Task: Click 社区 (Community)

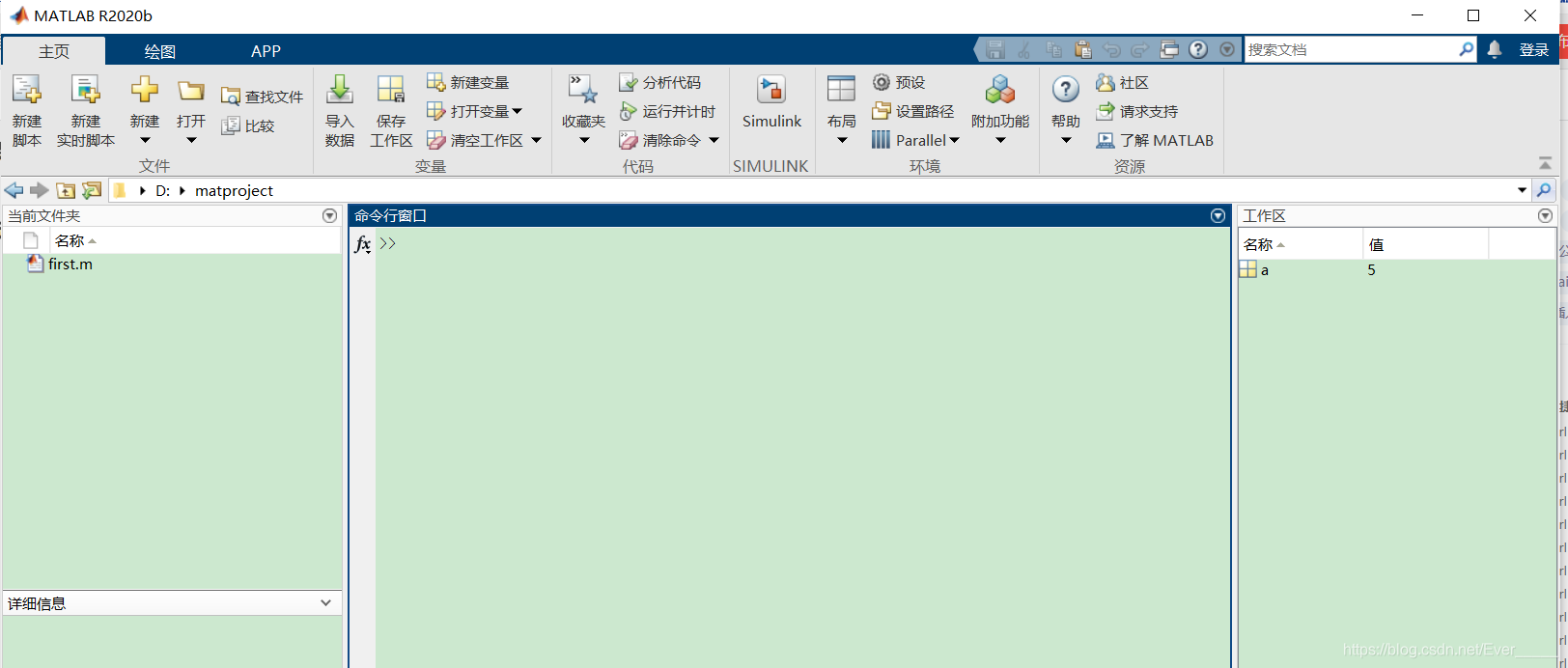Action: [1122, 82]
